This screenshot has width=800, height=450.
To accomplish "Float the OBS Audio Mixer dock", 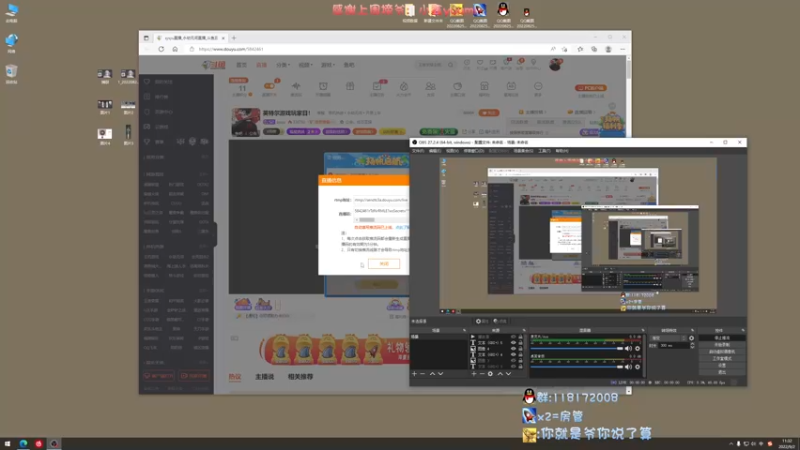I will [x=642, y=331].
